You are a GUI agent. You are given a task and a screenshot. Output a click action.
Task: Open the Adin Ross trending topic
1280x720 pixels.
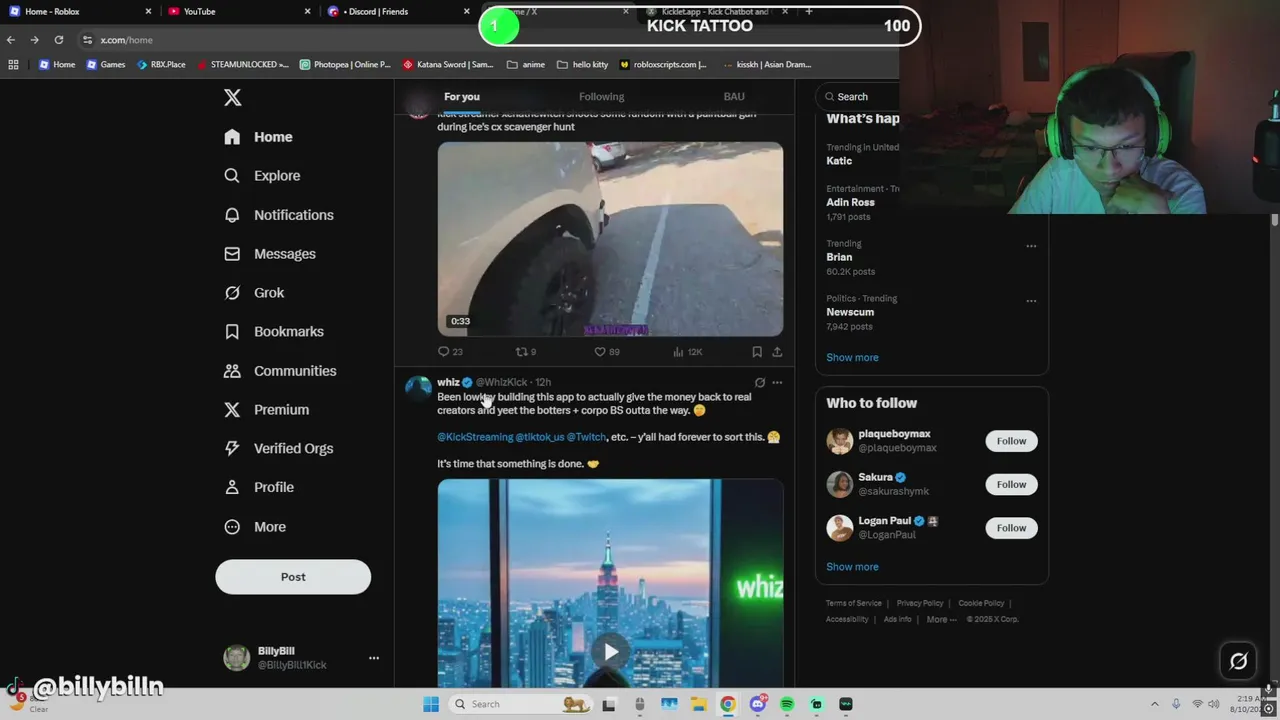[x=851, y=202]
